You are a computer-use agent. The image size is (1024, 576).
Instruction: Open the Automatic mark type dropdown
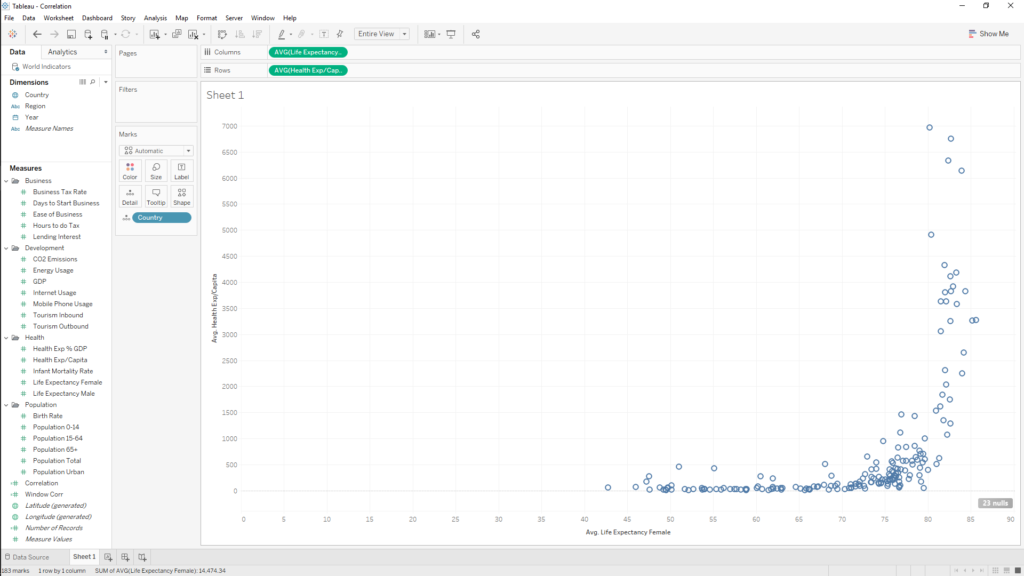[188, 150]
